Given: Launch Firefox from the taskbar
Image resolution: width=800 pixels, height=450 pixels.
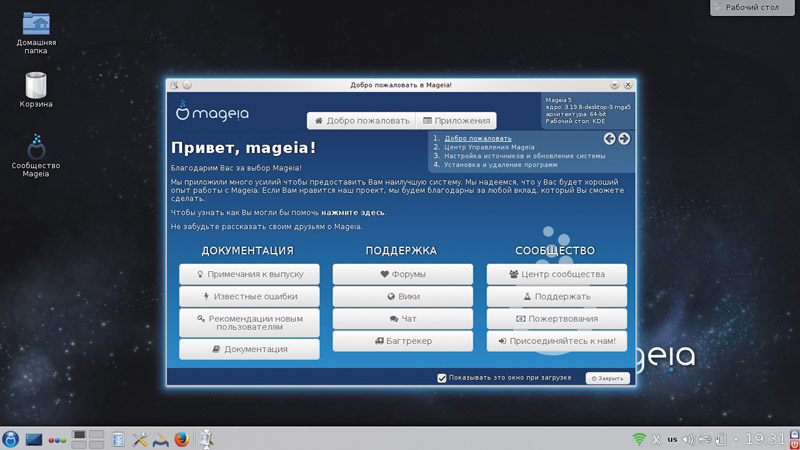Looking at the screenshot, I should click(x=181, y=439).
